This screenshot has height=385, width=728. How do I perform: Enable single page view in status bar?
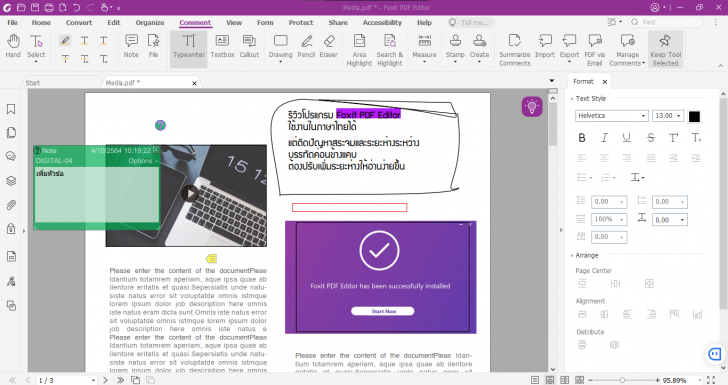pyautogui.click(x=535, y=380)
